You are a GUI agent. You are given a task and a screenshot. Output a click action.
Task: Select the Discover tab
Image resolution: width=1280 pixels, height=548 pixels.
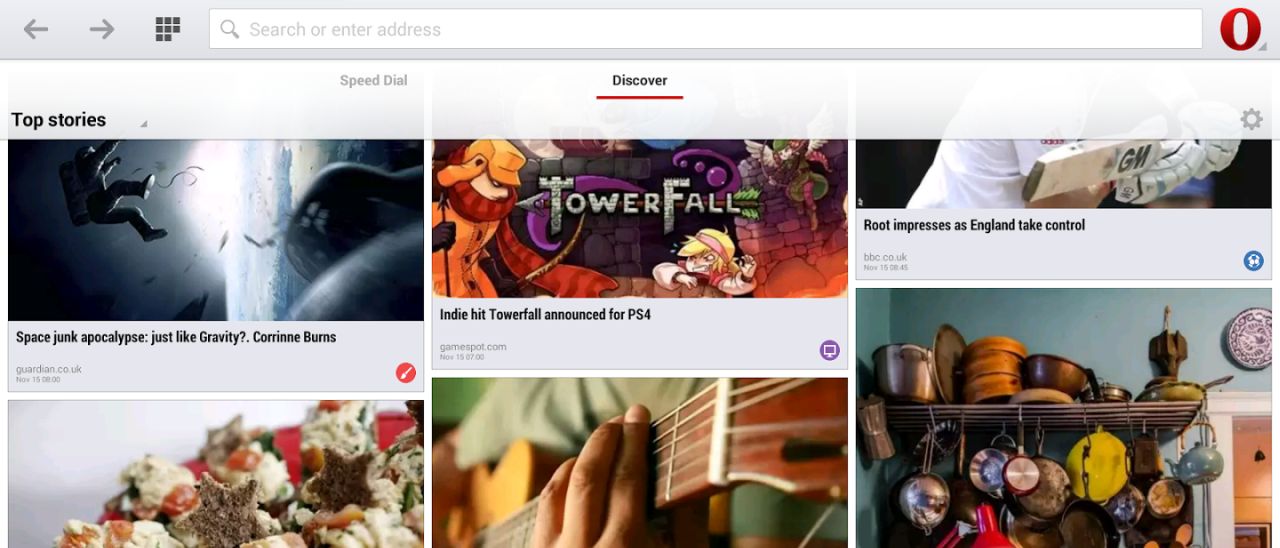[x=639, y=80]
